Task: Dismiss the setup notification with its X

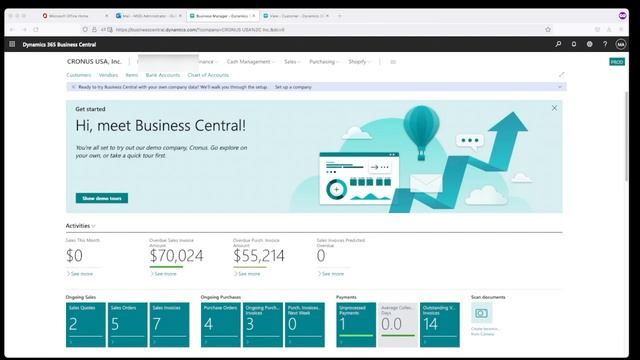Action: click(73, 87)
